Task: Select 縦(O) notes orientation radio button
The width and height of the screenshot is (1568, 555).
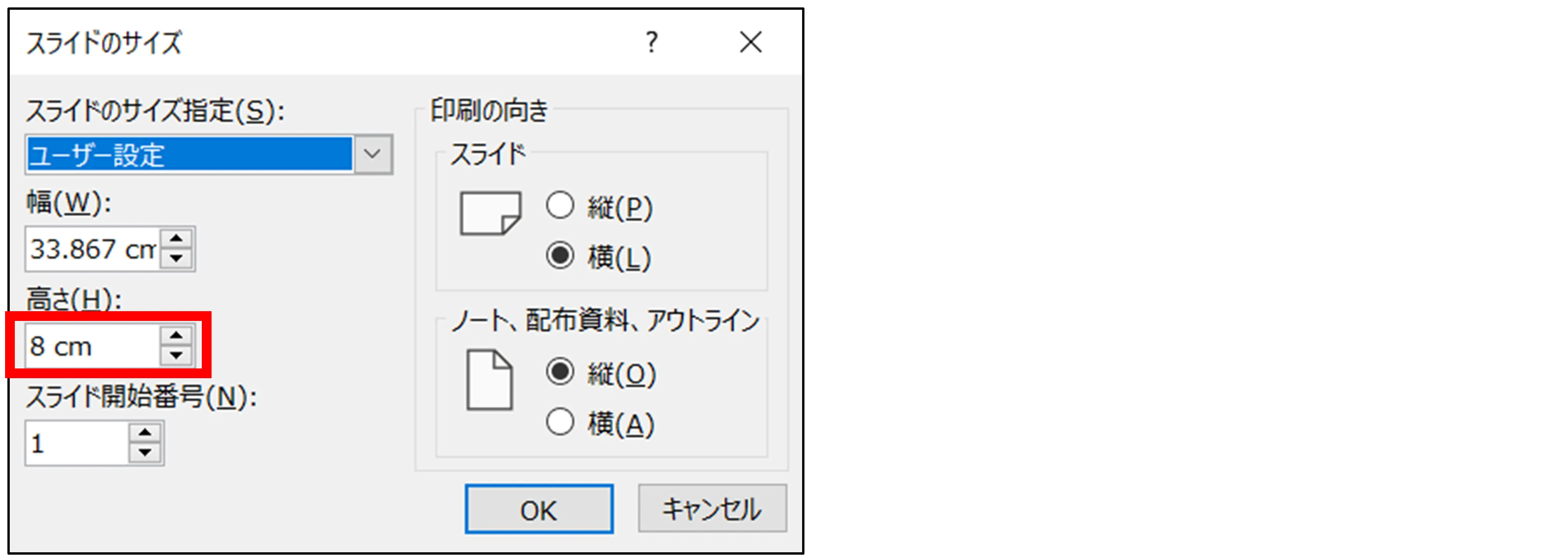Action: (560, 372)
